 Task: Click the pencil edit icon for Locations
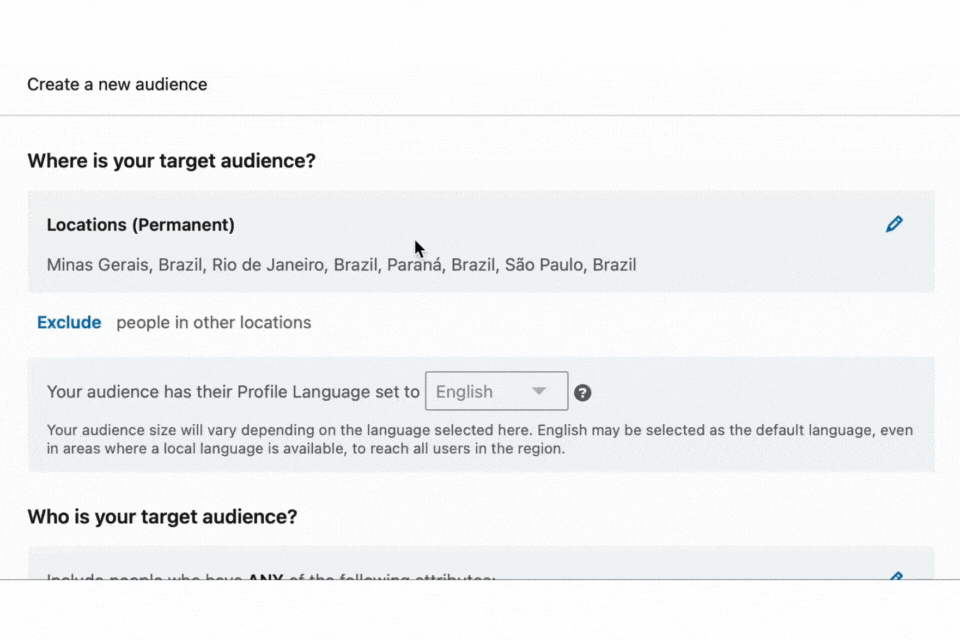[894, 224]
